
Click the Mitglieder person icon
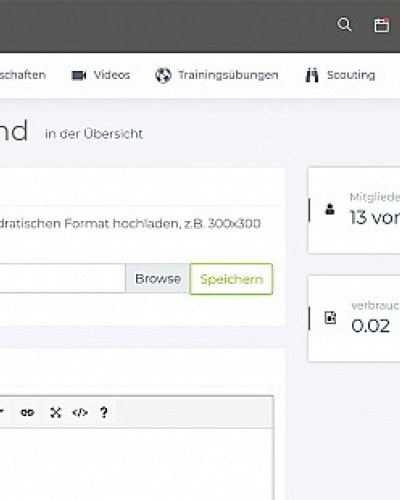pyautogui.click(x=330, y=209)
